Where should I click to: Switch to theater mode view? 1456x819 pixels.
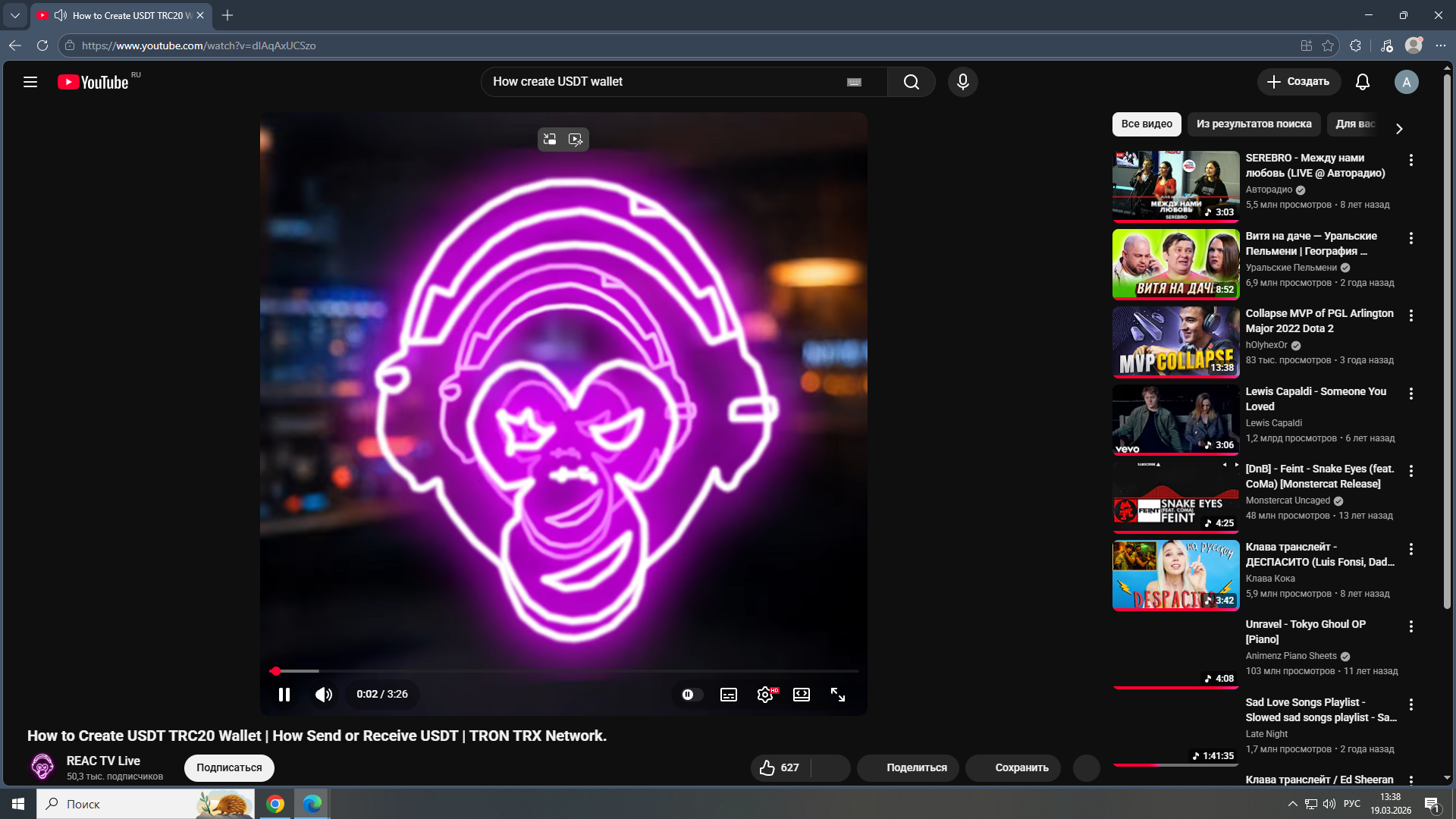pos(802,695)
